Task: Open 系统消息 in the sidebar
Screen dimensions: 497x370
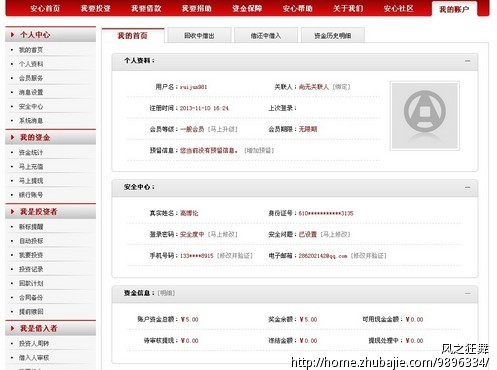Action: pyautogui.click(x=31, y=121)
